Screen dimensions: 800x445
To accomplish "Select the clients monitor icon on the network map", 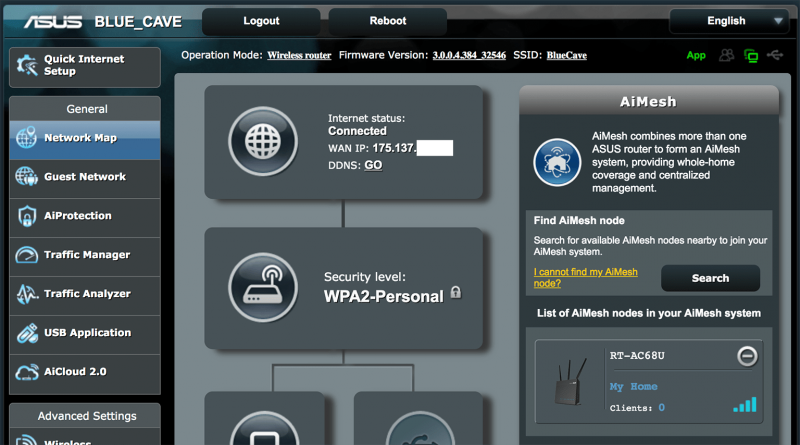I will click(x=264, y=429).
